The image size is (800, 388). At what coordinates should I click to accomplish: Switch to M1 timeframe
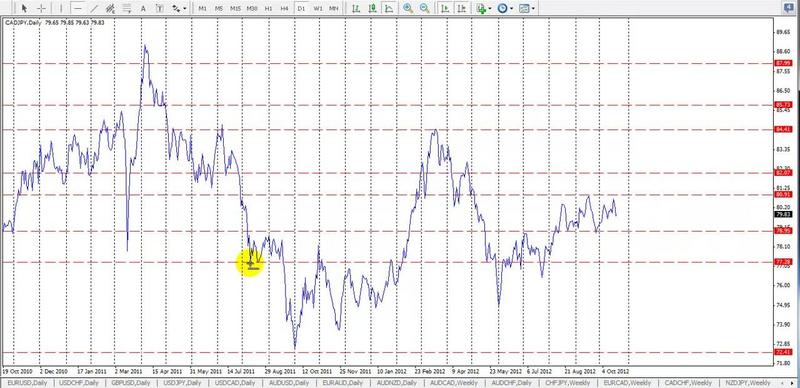(x=203, y=8)
